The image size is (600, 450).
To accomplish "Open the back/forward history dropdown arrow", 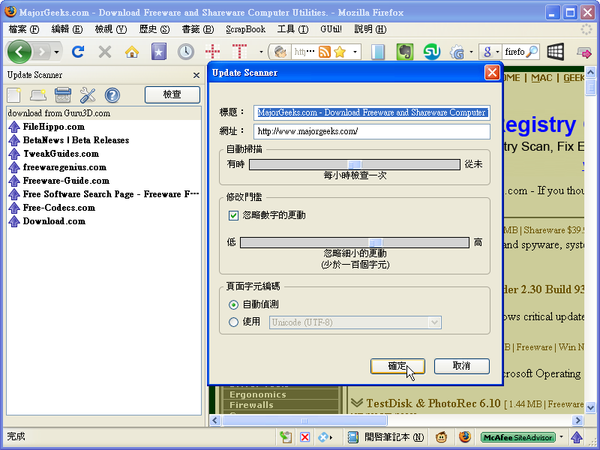I will (57, 52).
